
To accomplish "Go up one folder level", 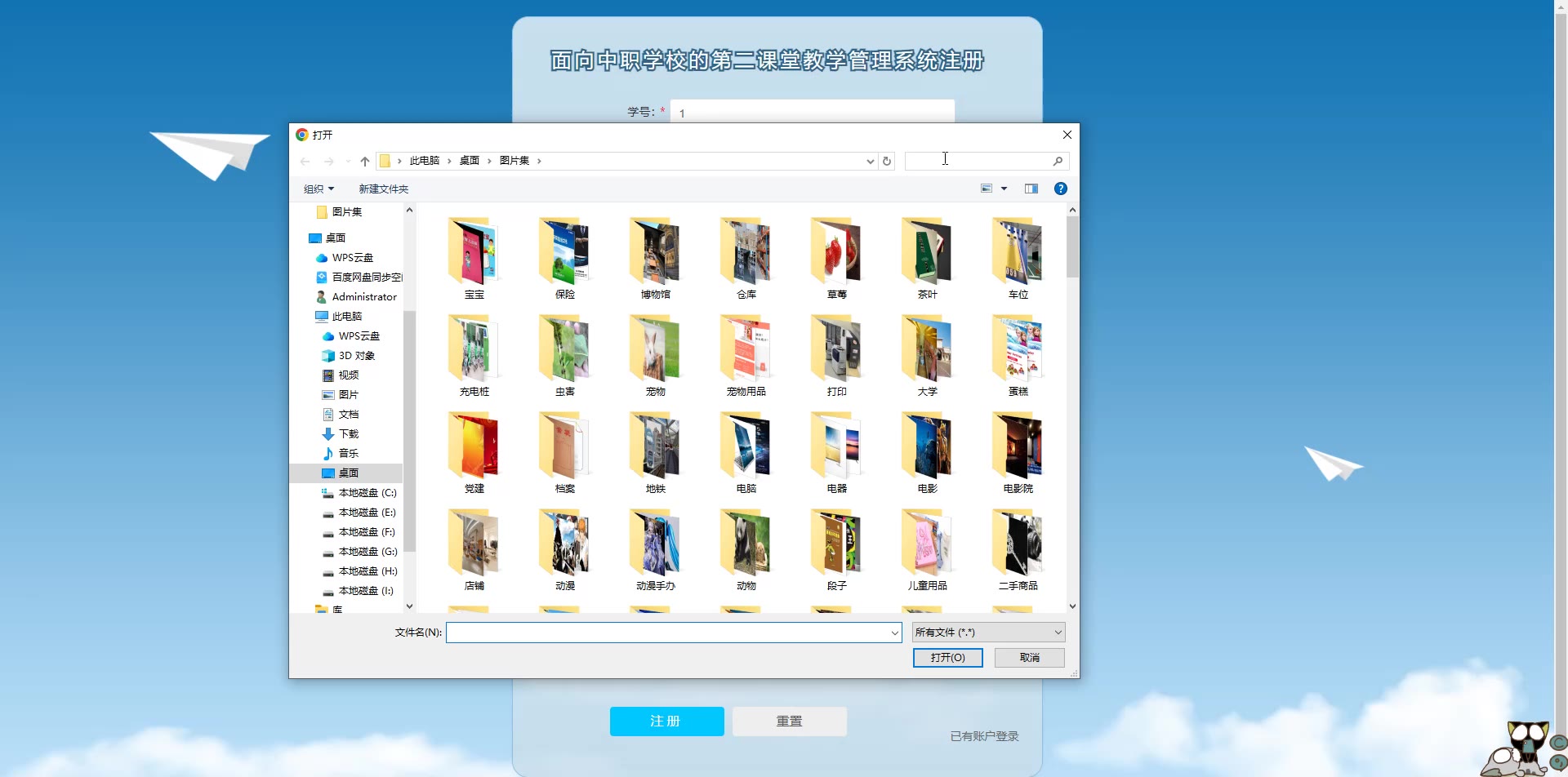I will (365, 161).
